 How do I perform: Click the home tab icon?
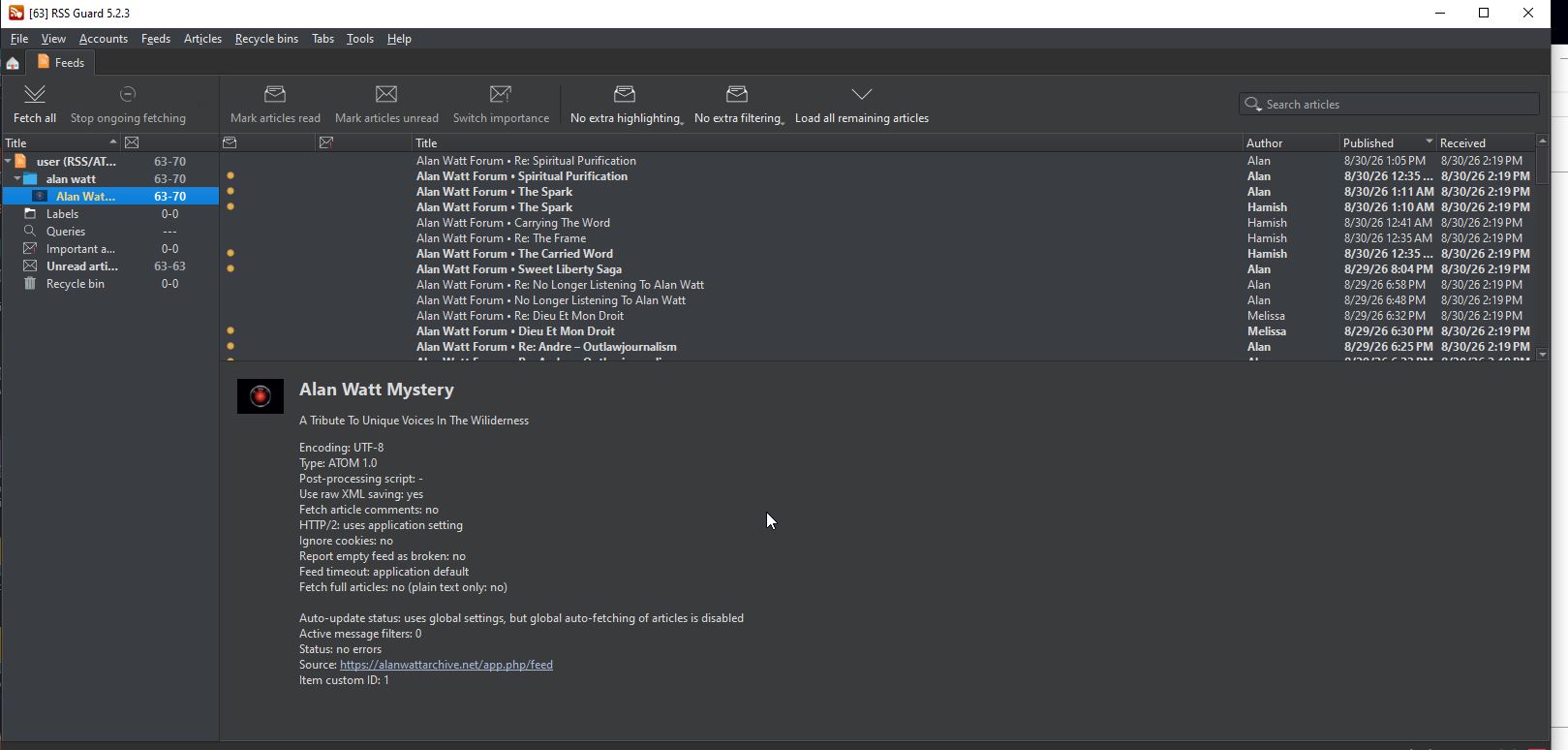tap(13, 63)
